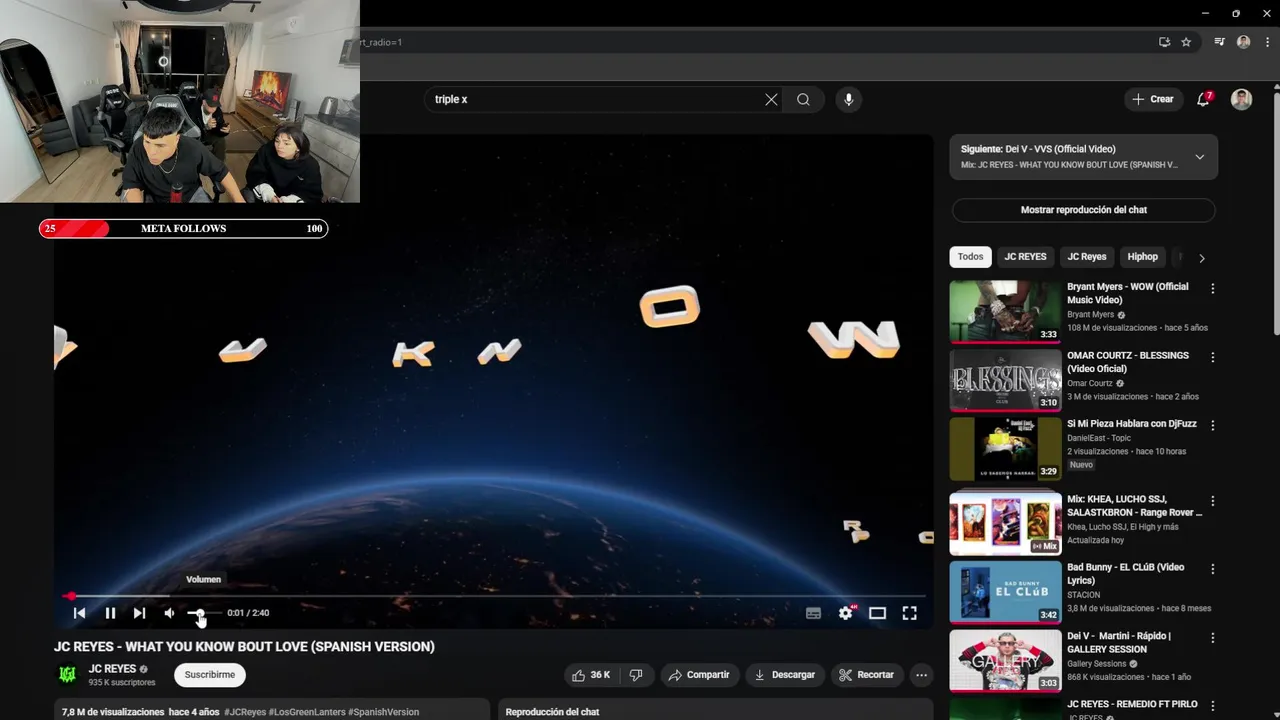
Task: Click the Compartir share button
Action: coord(700,675)
